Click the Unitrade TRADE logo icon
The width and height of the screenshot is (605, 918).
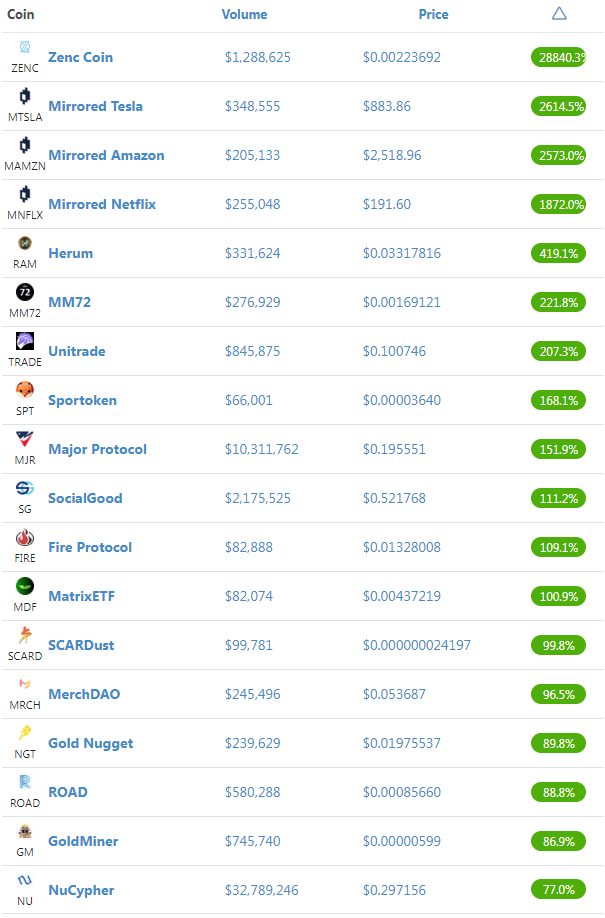[25, 341]
